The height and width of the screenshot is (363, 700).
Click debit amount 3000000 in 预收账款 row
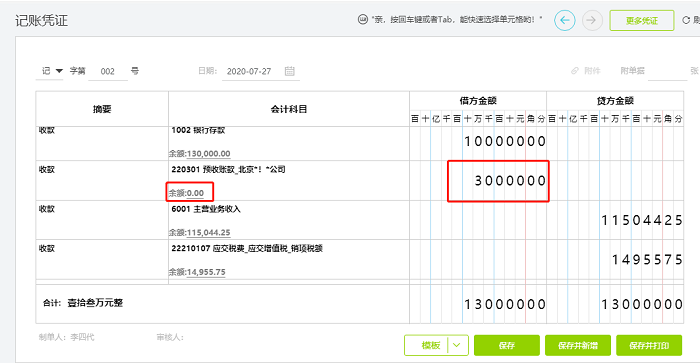(x=510, y=181)
